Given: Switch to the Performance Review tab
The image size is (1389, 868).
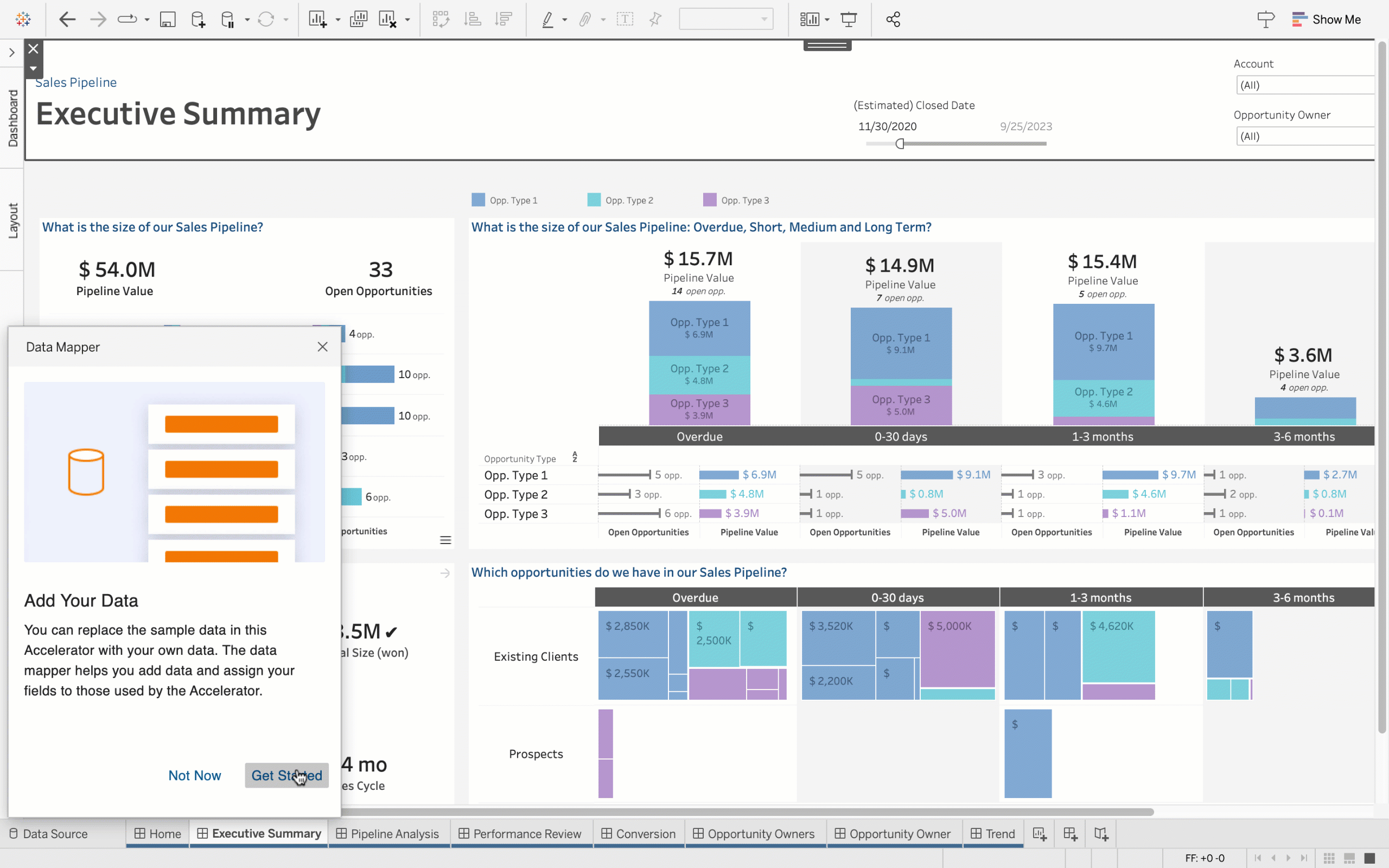Looking at the screenshot, I should tap(526, 833).
